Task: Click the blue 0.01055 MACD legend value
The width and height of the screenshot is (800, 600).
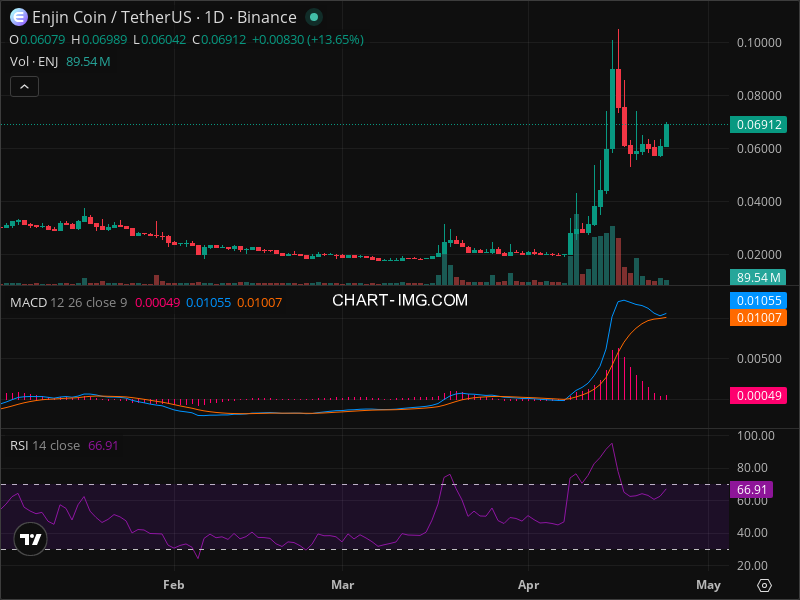Action: coord(208,303)
